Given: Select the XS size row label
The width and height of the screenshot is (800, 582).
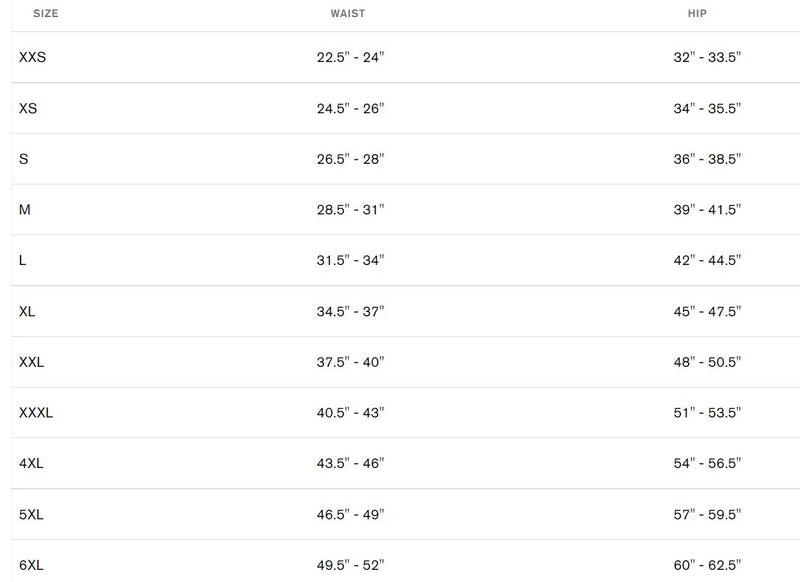Looking at the screenshot, I should (28, 108).
